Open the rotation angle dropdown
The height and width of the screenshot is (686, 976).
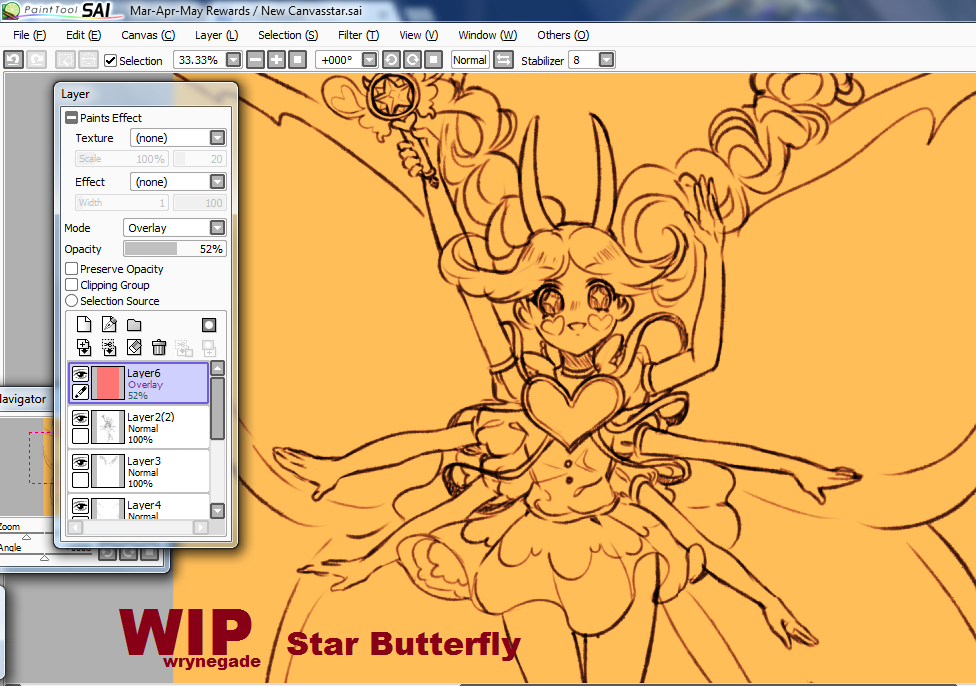tap(369, 60)
